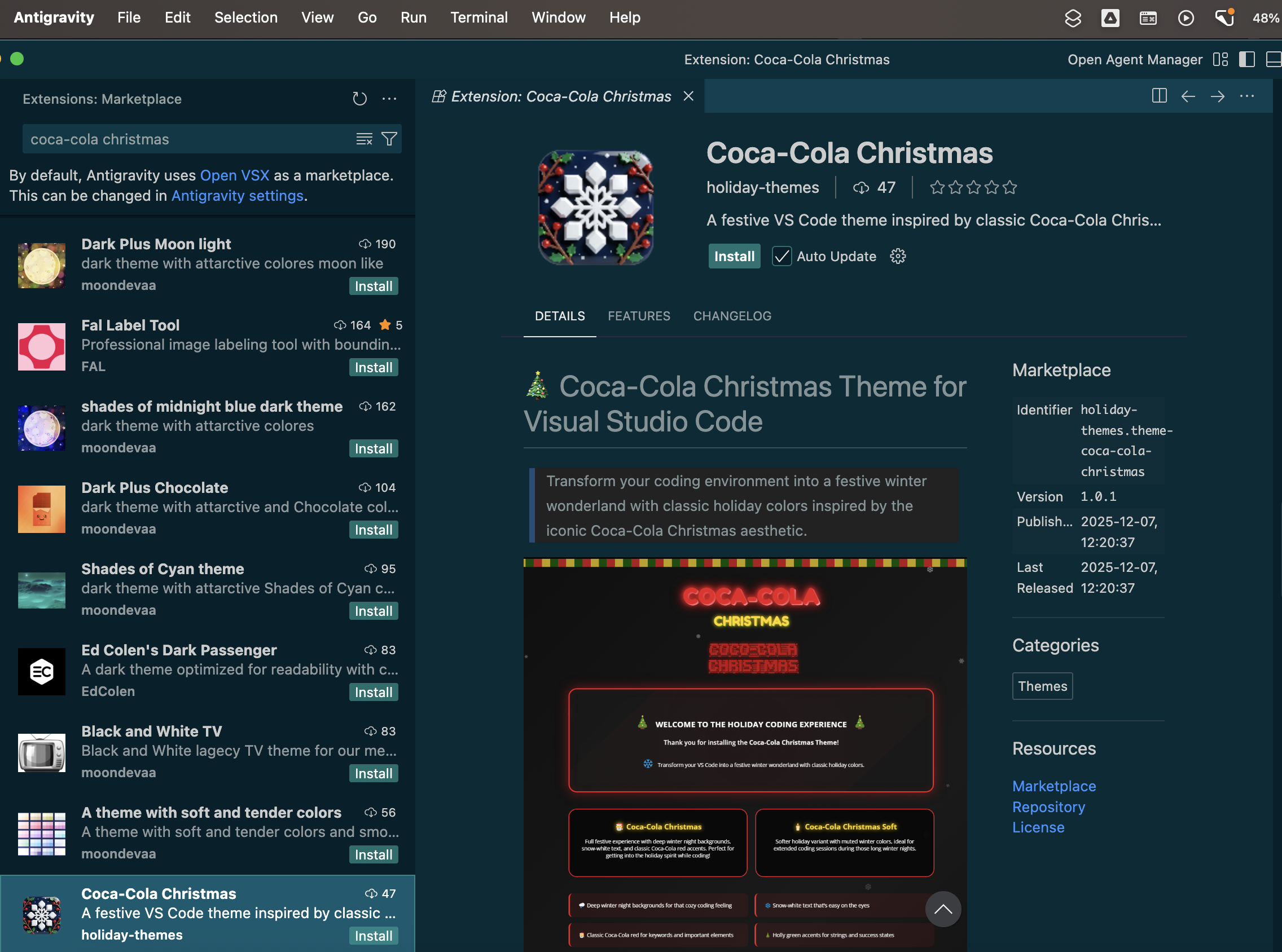Open the extensions filter funnel
Viewport: 1282px width, 952px height.
click(389, 139)
